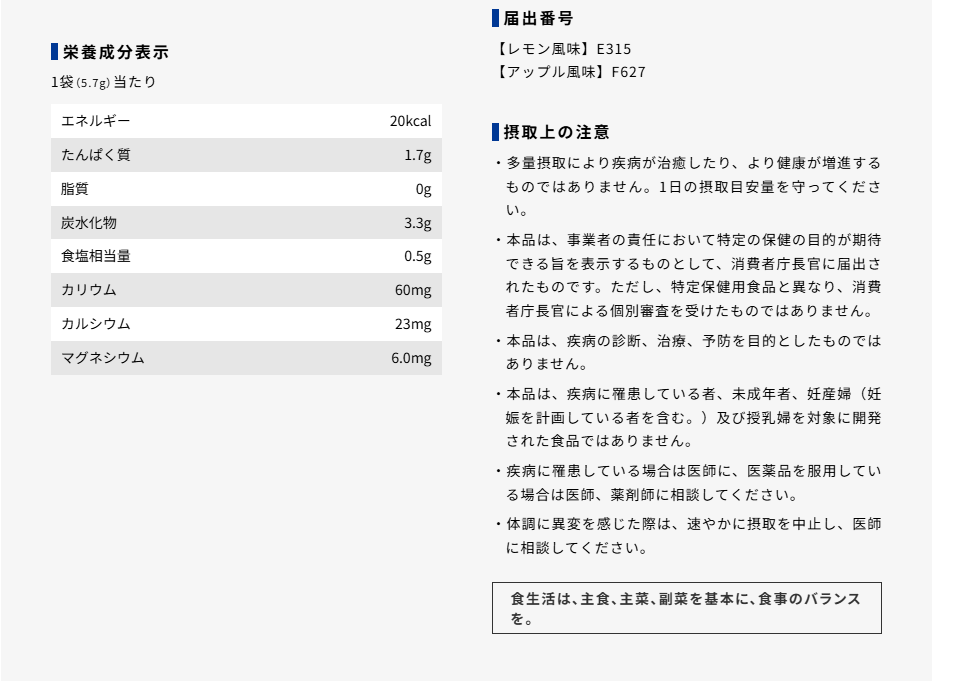Click the たんぱく質 label in the table
966x698 pixels.
tap(96, 155)
